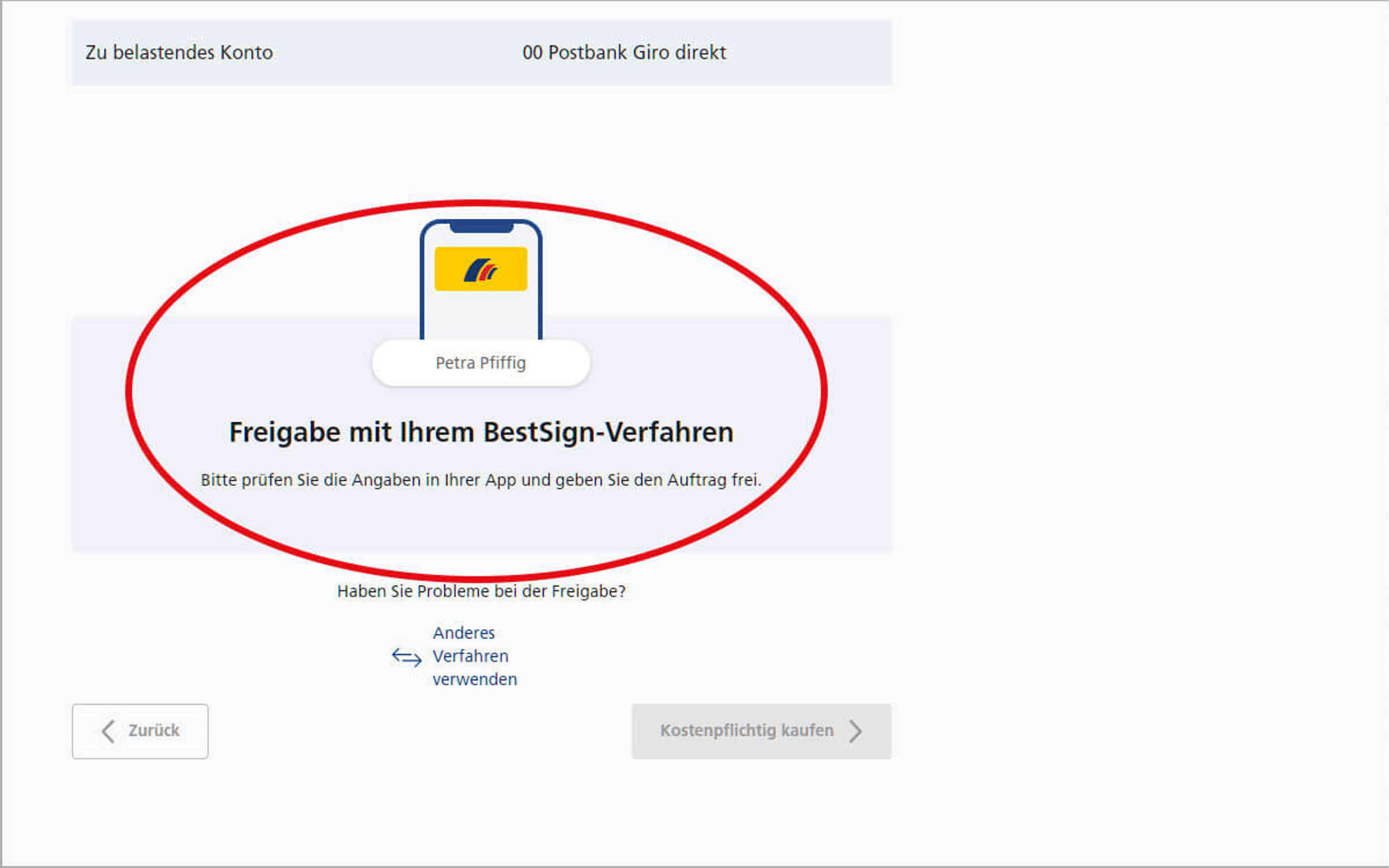Click the Petra Pfiffig account name label
1389x868 pixels.
coord(480,362)
